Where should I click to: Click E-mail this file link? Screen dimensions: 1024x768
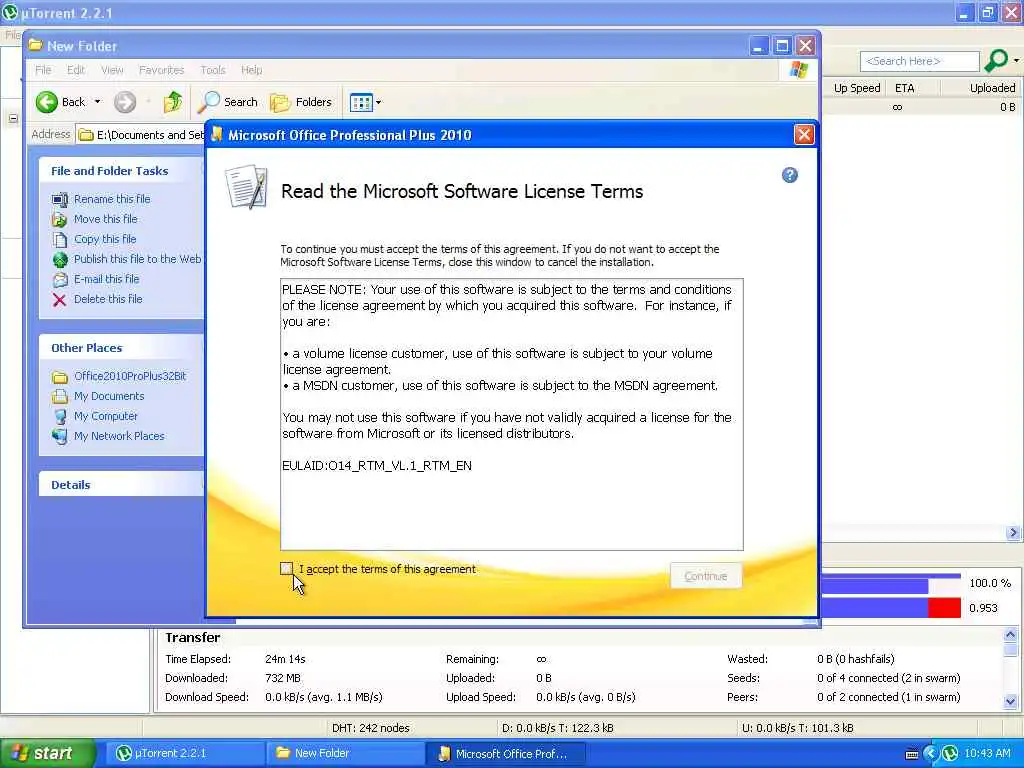(106, 279)
